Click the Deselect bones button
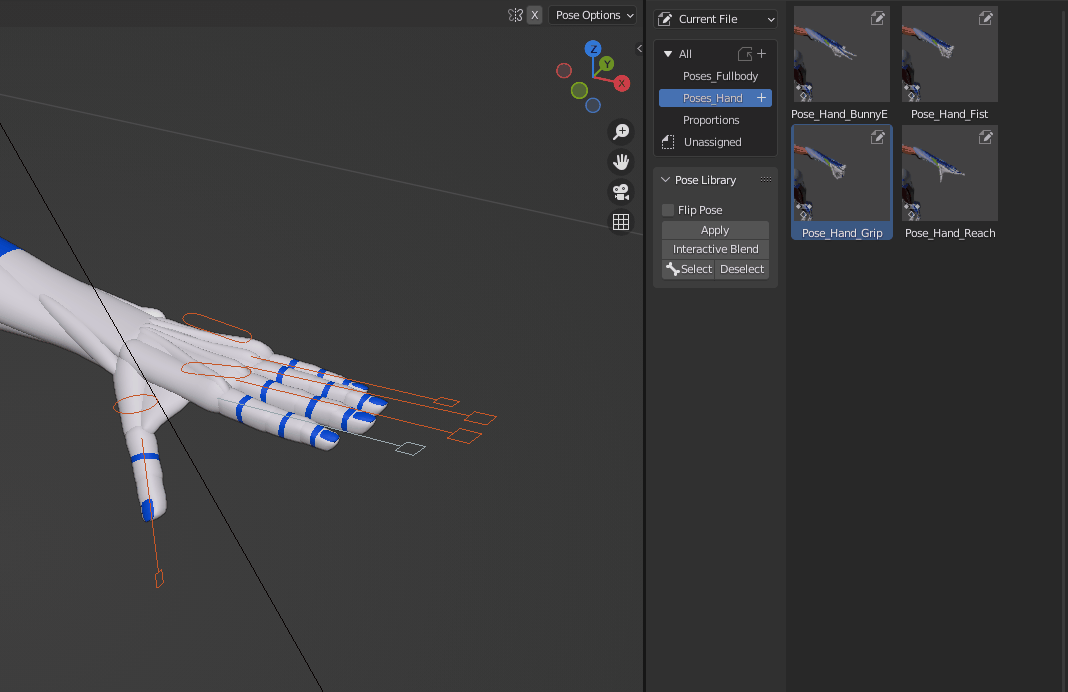The height and width of the screenshot is (692, 1068). (742, 269)
